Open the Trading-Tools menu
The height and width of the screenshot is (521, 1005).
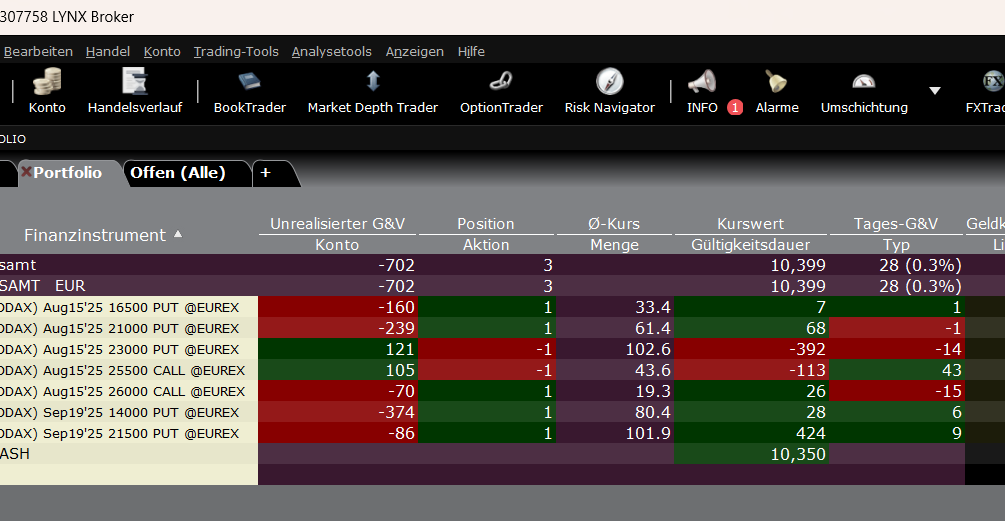click(236, 51)
